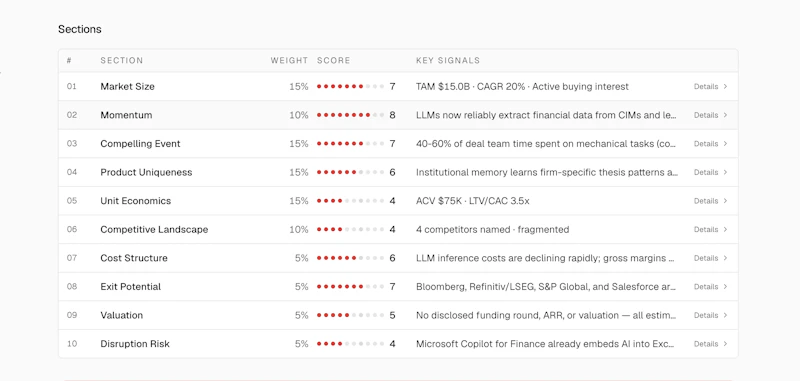
Task: Click score value 8 in Momentum row
Action: [392, 115]
